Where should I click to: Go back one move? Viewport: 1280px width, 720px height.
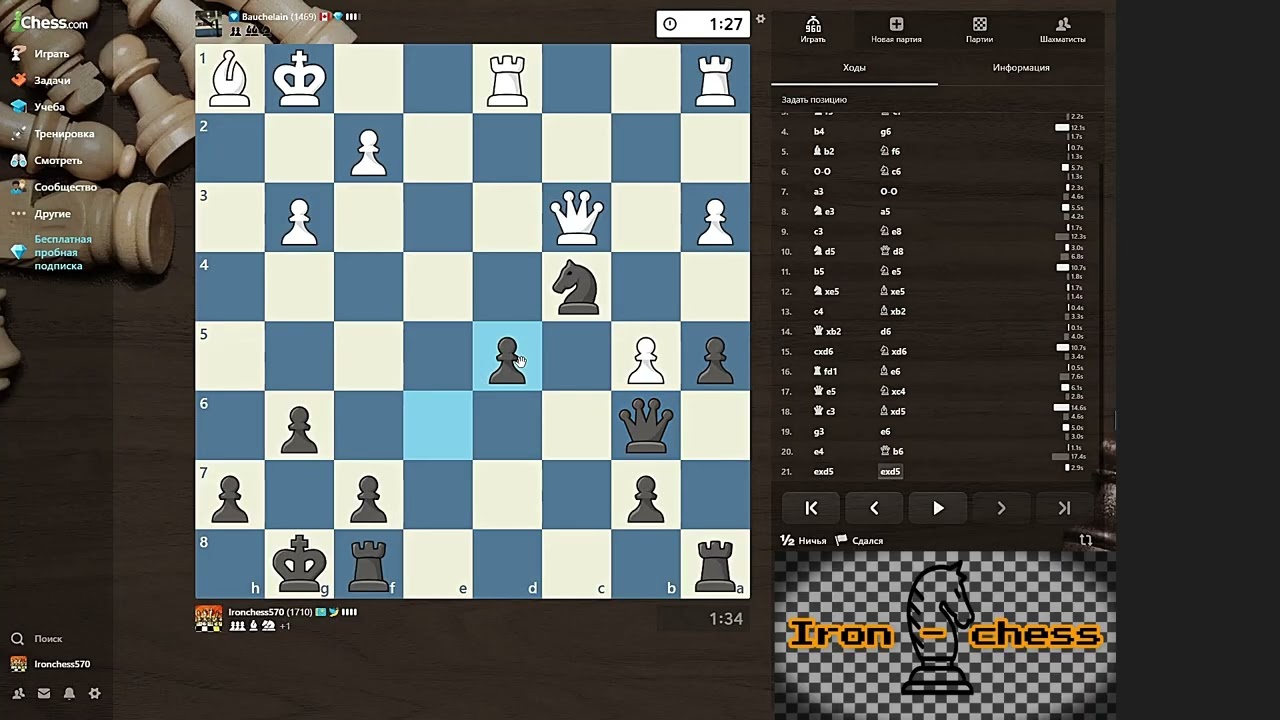point(874,508)
